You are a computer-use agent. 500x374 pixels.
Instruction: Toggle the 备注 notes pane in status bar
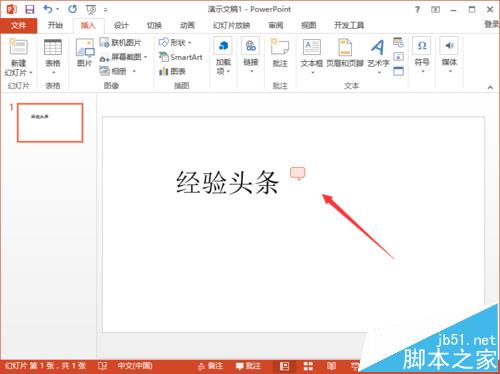[x=210, y=366]
